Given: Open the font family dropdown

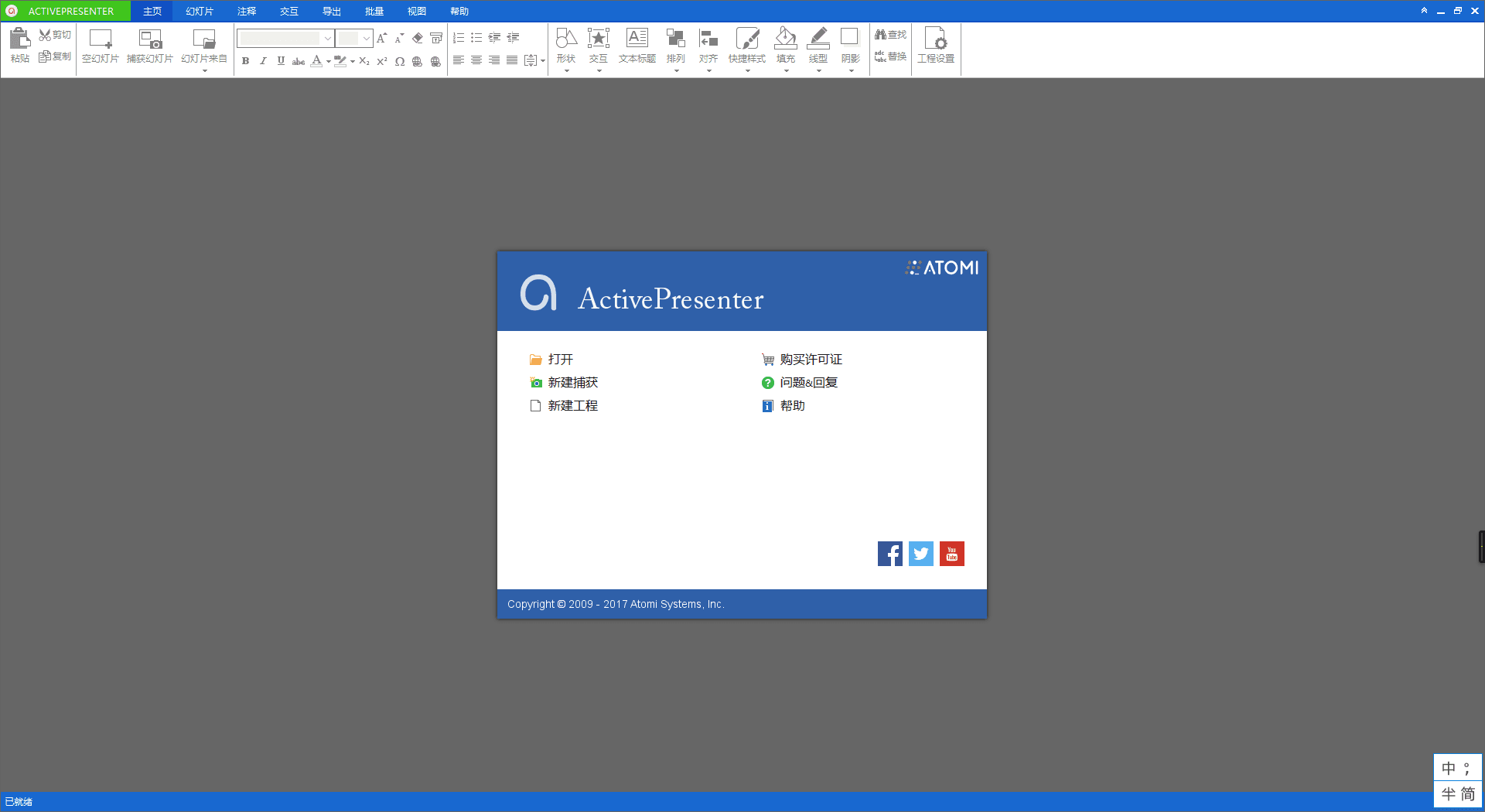Looking at the screenshot, I should coord(326,37).
